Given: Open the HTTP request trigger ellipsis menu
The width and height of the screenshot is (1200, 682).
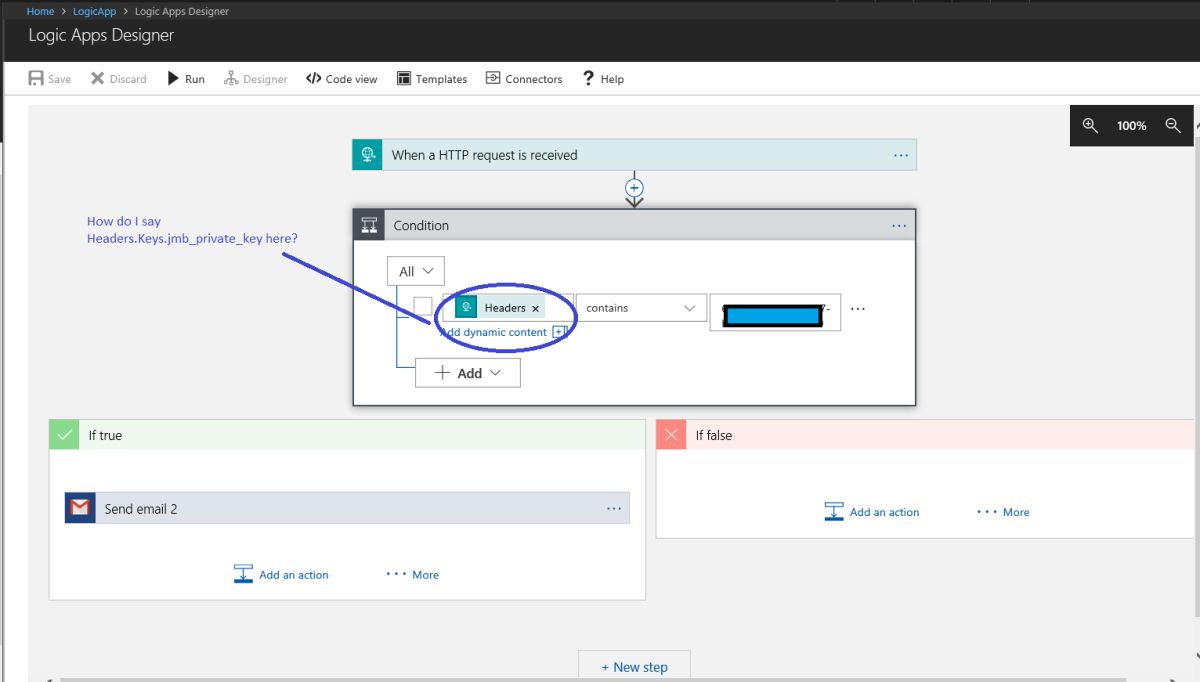Looking at the screenshot, I should pos(900,155).
